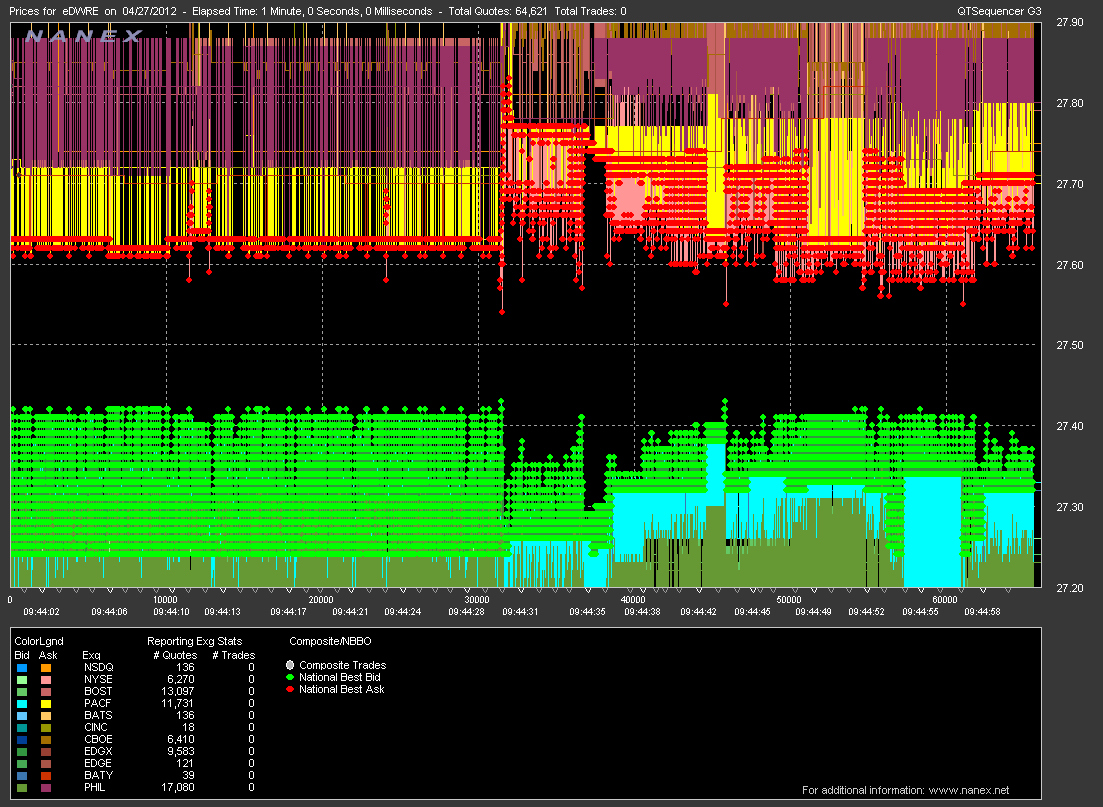Click the QTSequencer G3 title label
The height and width of the screenshot is (807, 1103).
[x=1000, y=10]
